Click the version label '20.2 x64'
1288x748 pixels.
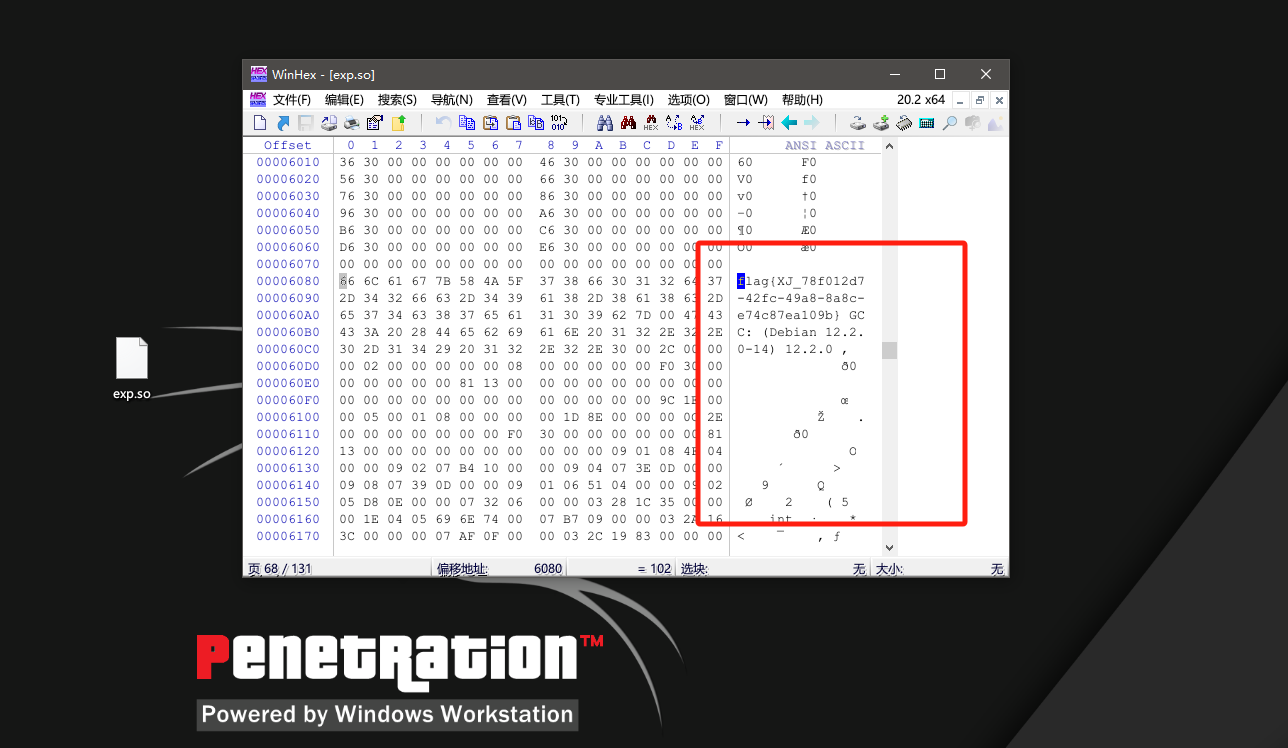click(921, 100)
